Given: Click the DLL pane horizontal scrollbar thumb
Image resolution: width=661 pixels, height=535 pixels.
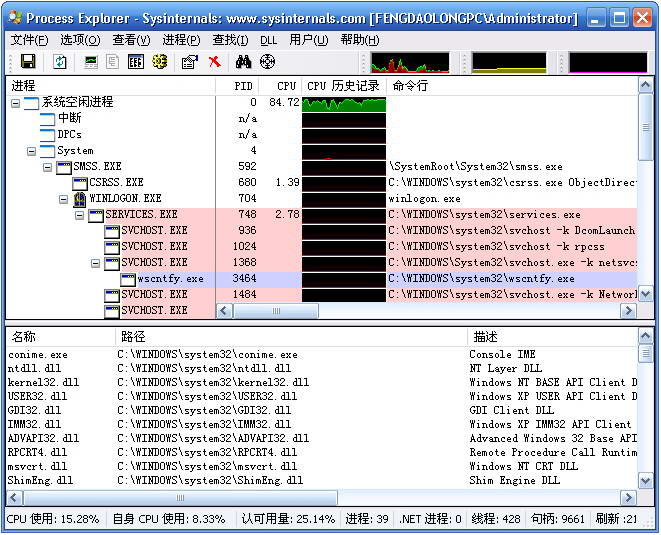Looking at the screenshot, I should point(180,498).
